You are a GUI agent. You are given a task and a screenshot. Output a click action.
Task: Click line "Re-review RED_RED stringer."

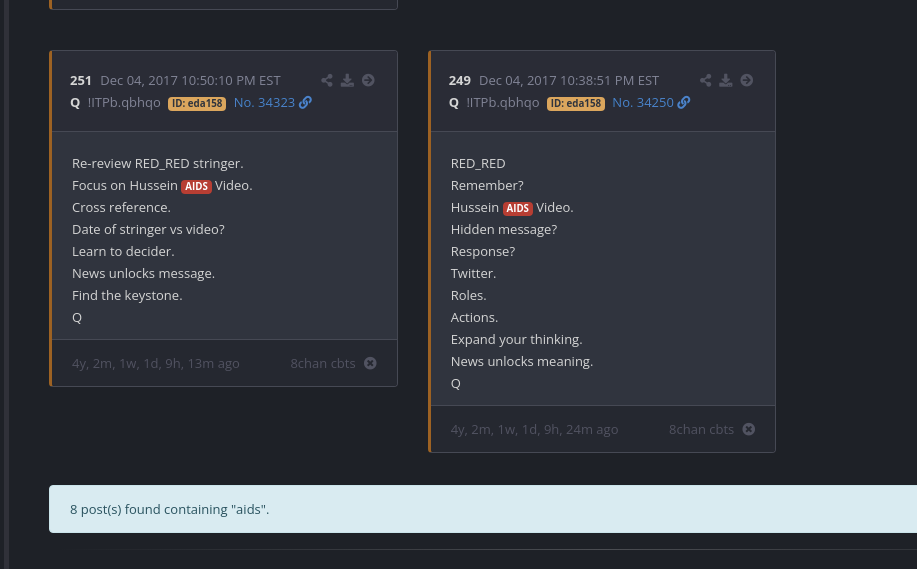[x=158, y=164]
